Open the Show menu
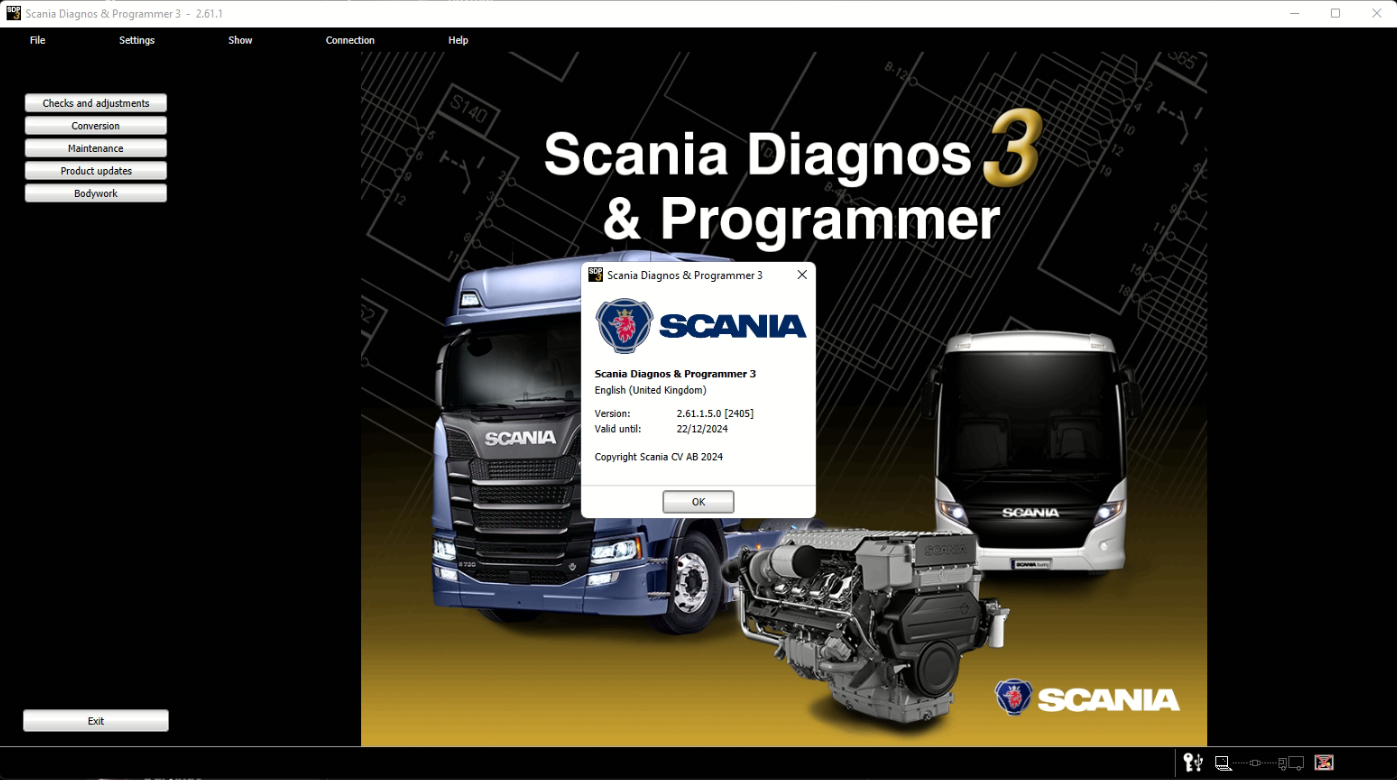The image size is (1397, 780). (x=240, y=40)
